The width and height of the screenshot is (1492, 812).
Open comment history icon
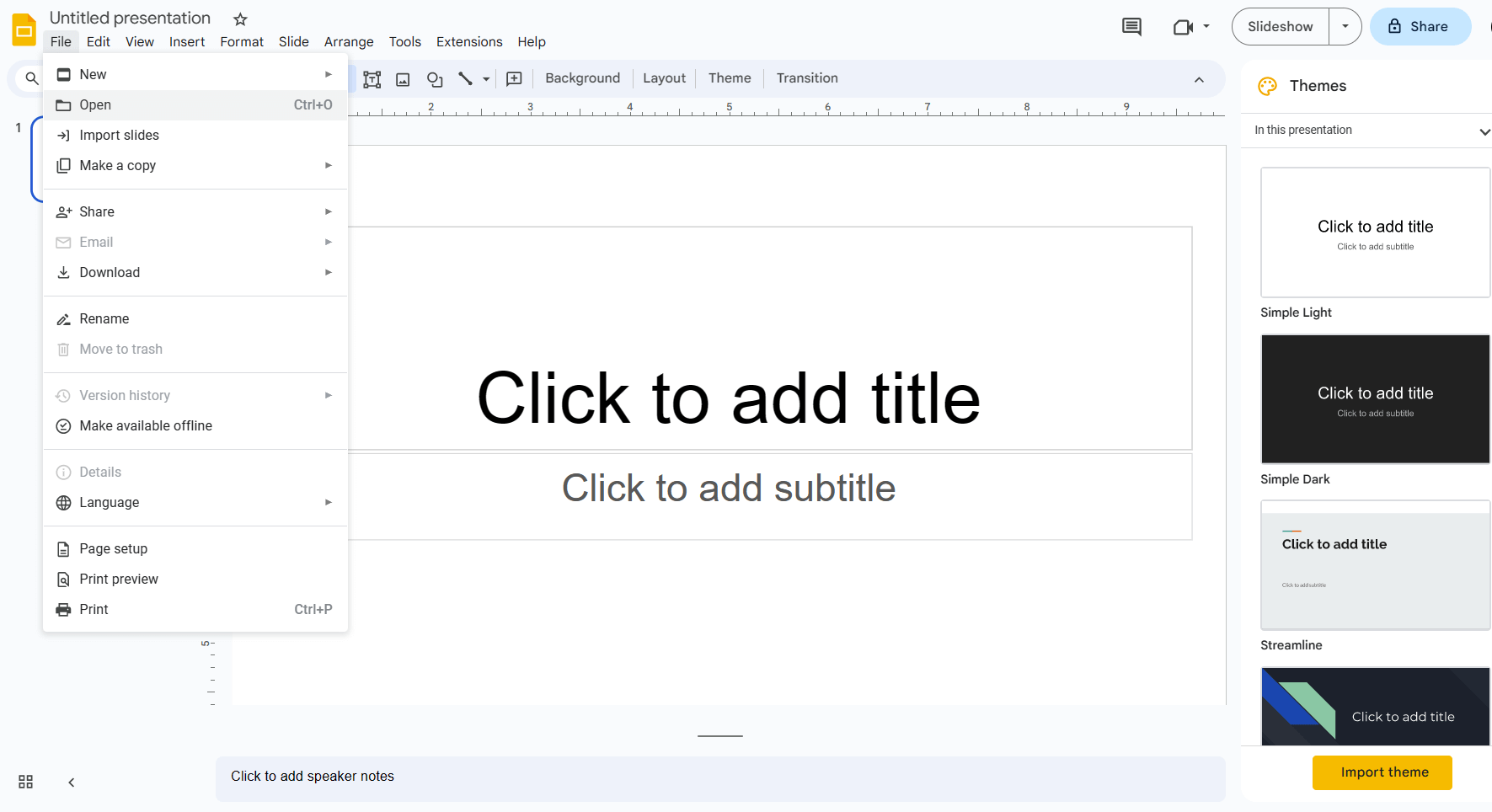1131,27
